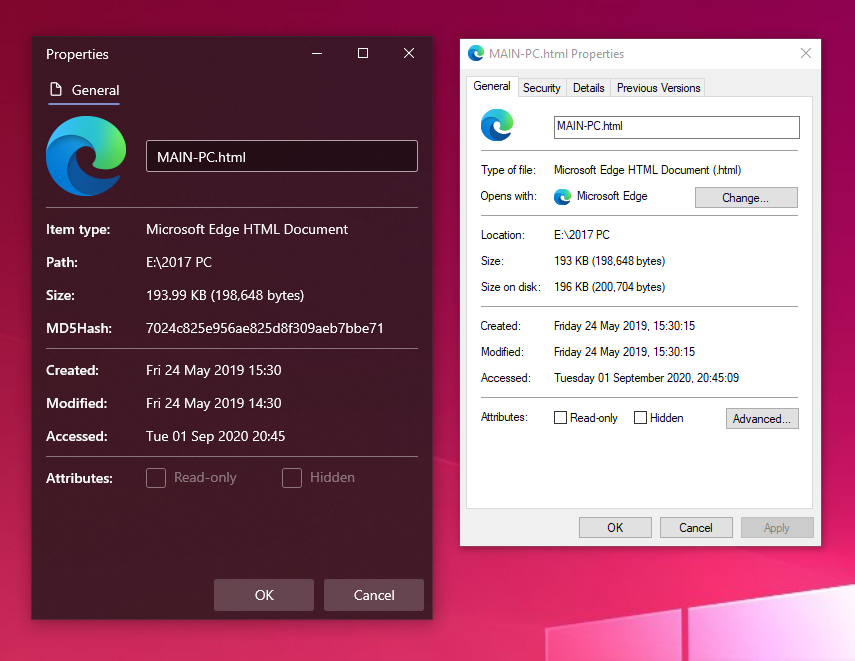The height and width of the screenshot is (661, 855).
Task: Click the Properties title text of dark window
Action: point(77,54)
